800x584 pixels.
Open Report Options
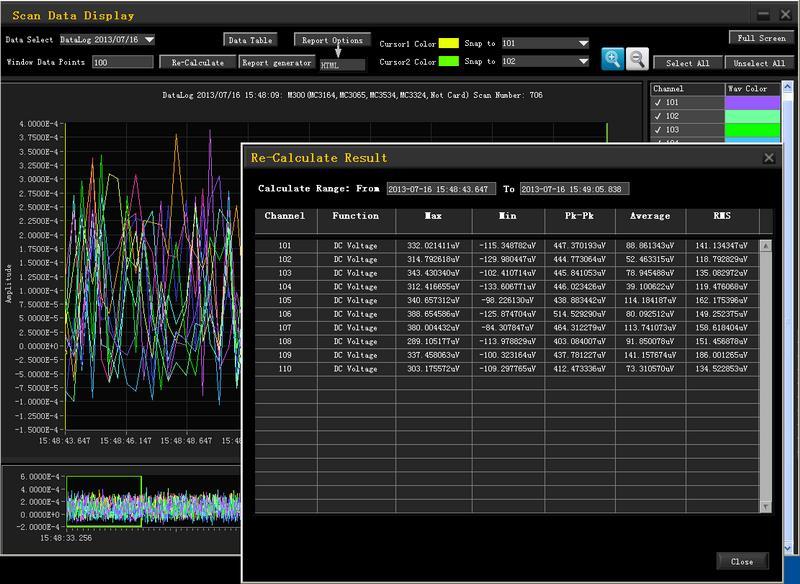[x=333, y=40]
